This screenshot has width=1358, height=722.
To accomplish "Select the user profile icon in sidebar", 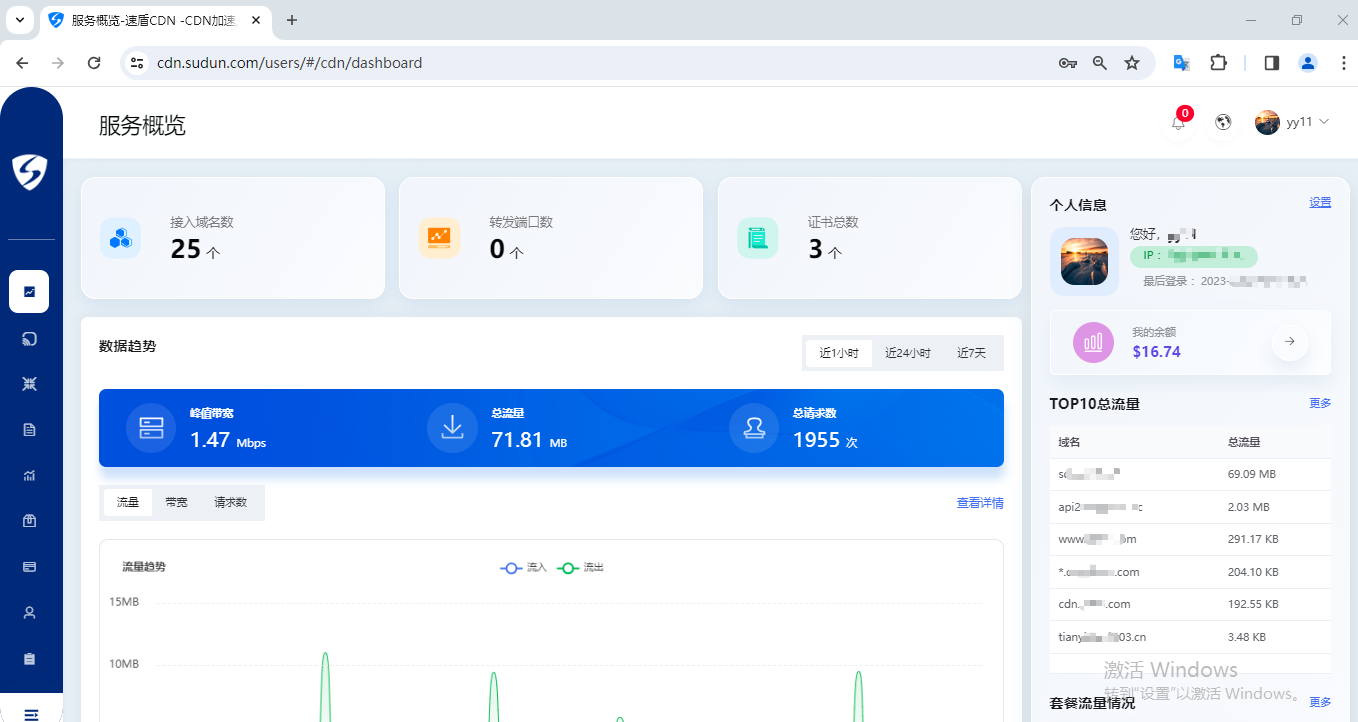I will tap(29, 612).
